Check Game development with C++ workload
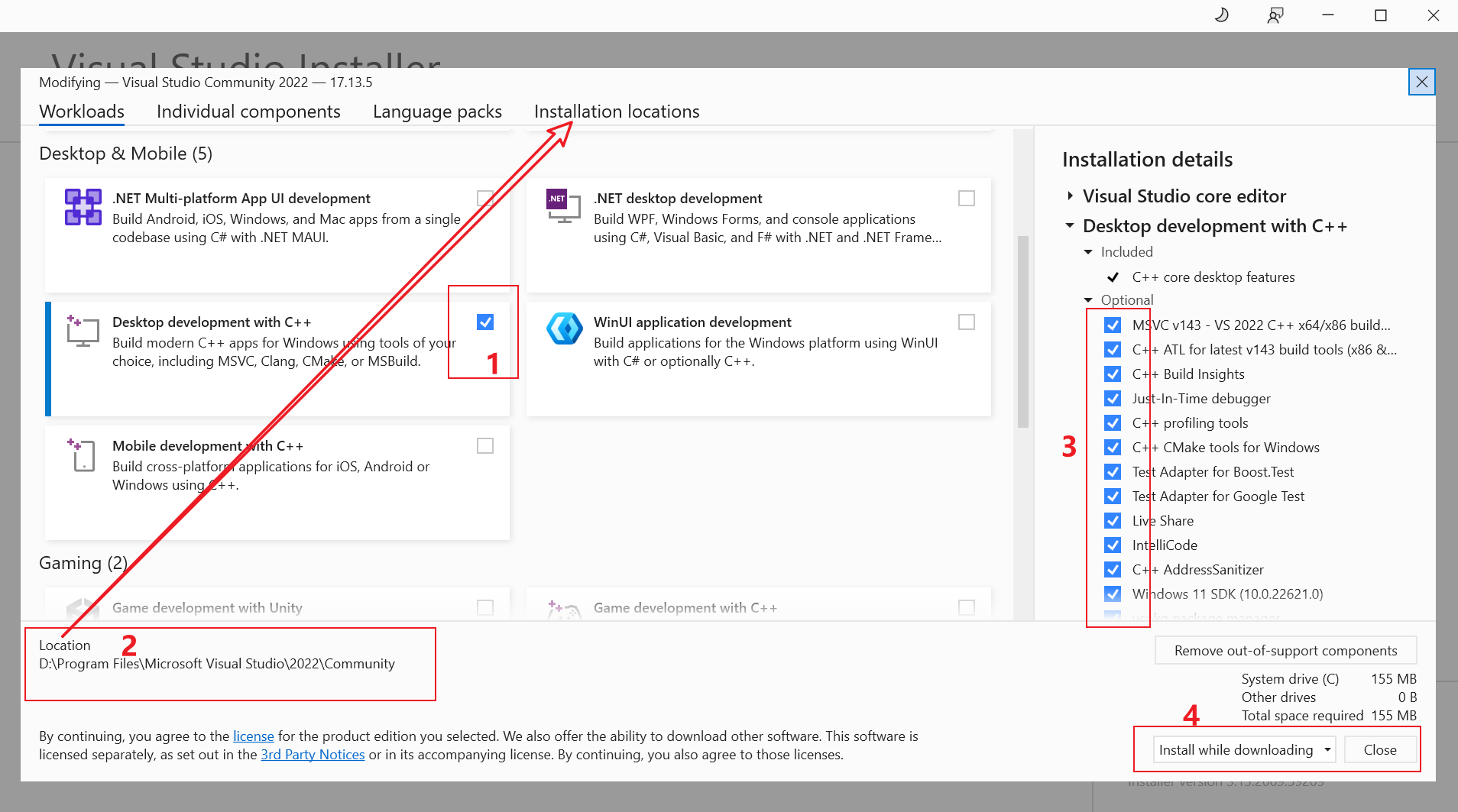1458x812 pixels. pos(967,607)
